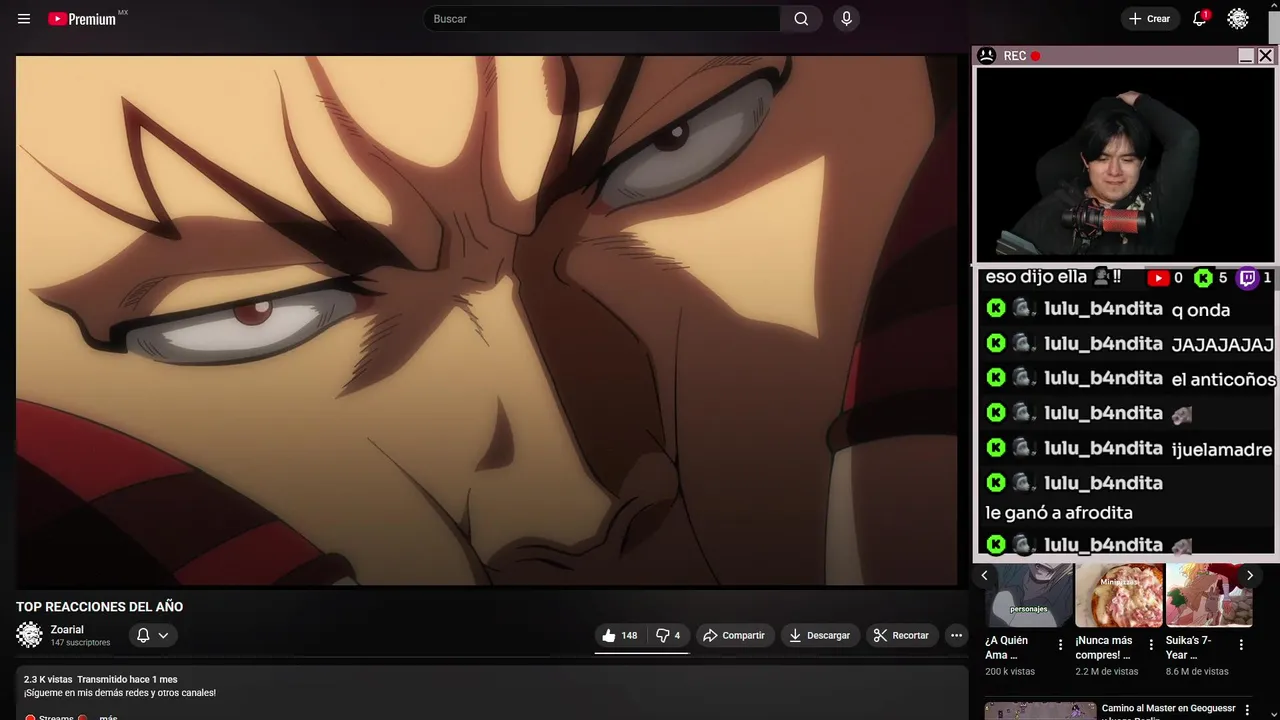This screenshot has width=1280, height=720.
Task: Open Suika's 7-Year video thumbnail
Action: point(1209,596)
